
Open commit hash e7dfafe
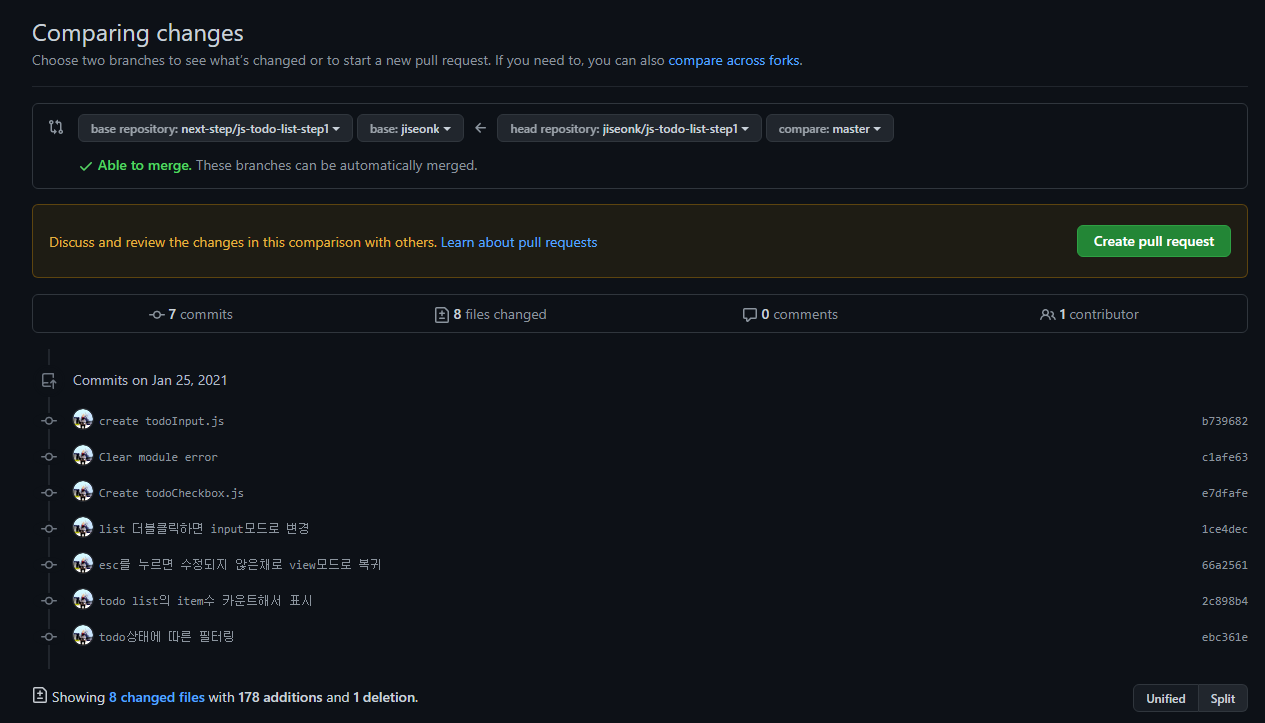(x=1224, y=493)
